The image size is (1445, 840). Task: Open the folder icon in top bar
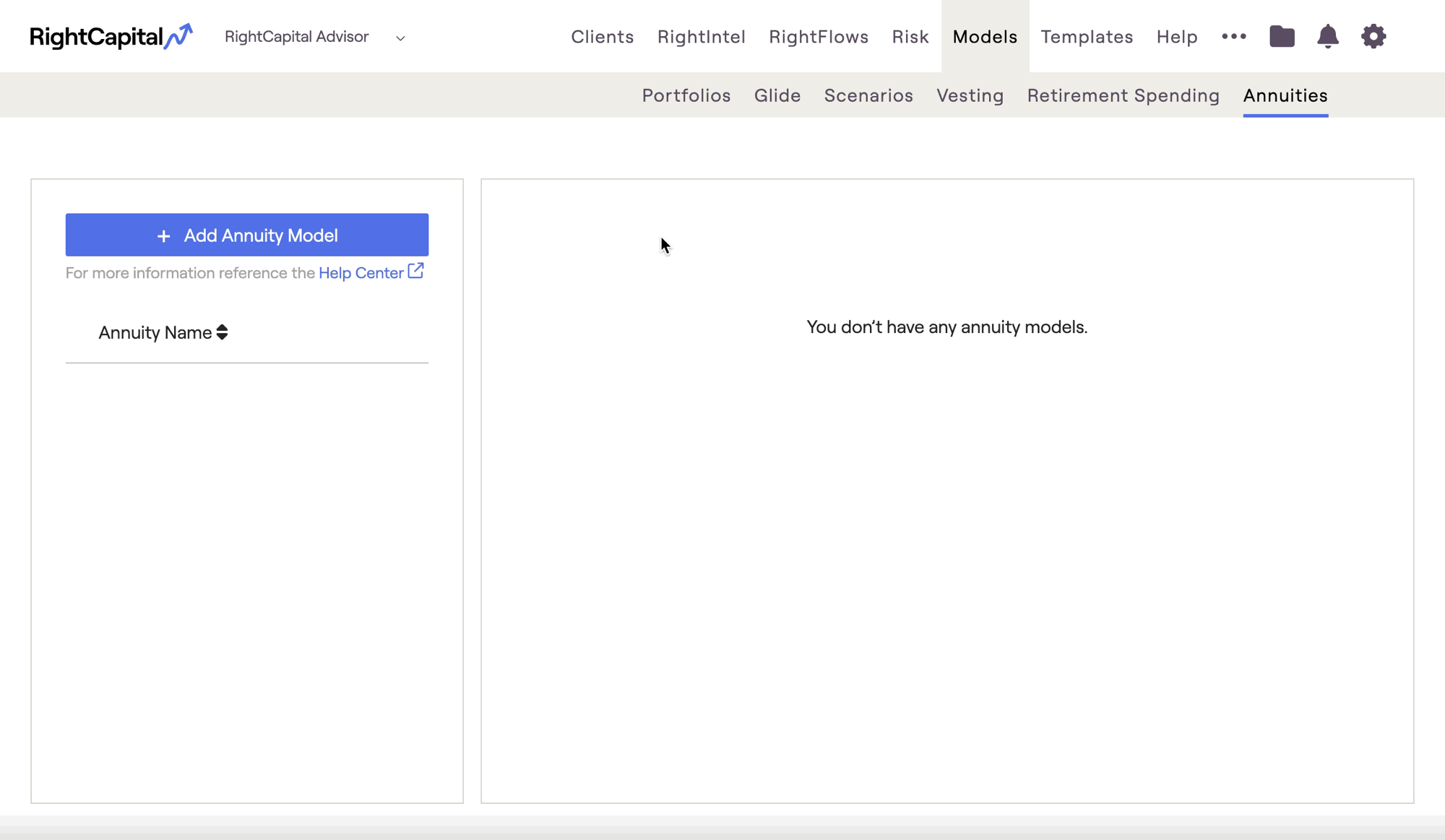click(1282, 36)
